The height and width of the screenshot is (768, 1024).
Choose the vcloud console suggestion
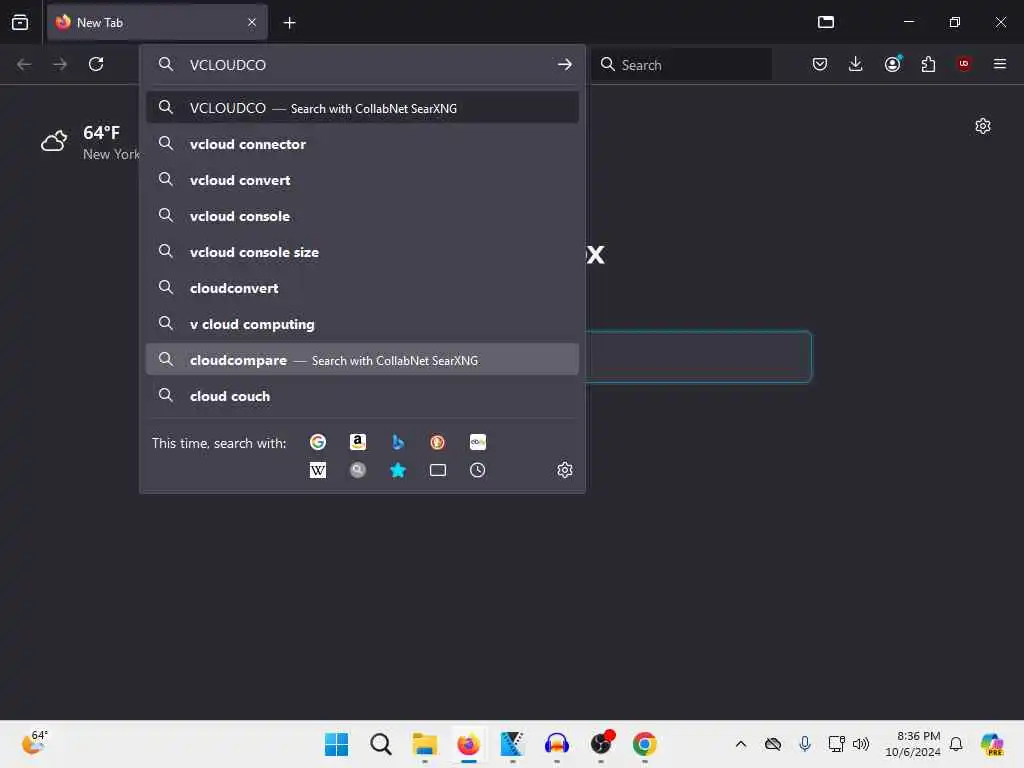click(362, 216)
